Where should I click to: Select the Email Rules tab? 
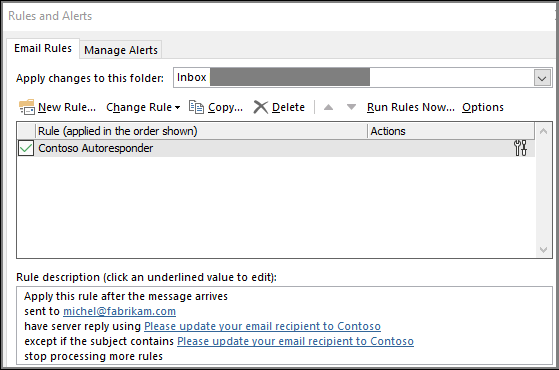point(43,48)
